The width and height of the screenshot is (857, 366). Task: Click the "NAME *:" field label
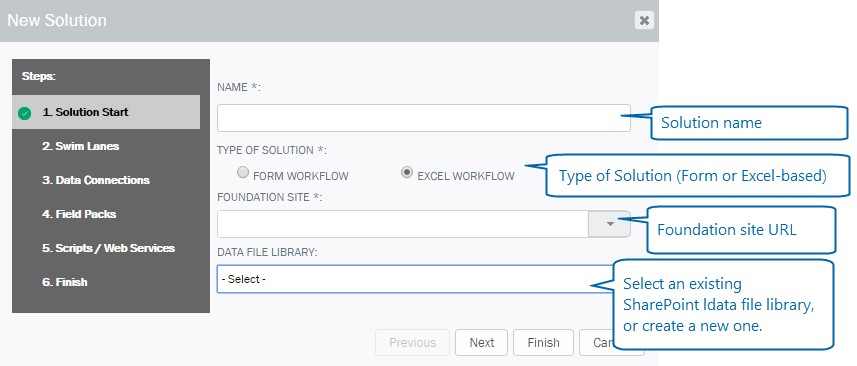point(239,87)
